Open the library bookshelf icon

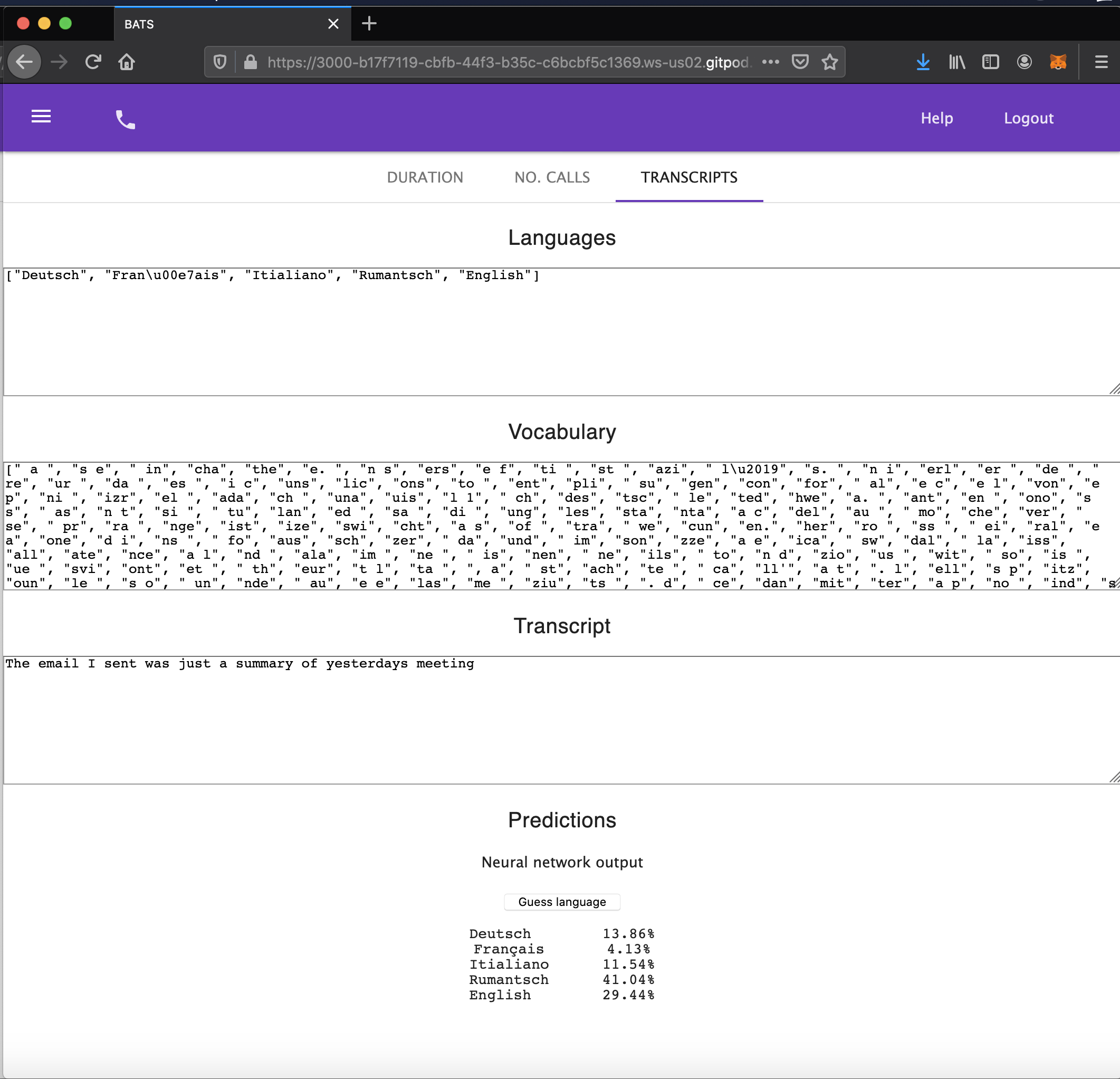pyautogui.click(x=956, y=62)
